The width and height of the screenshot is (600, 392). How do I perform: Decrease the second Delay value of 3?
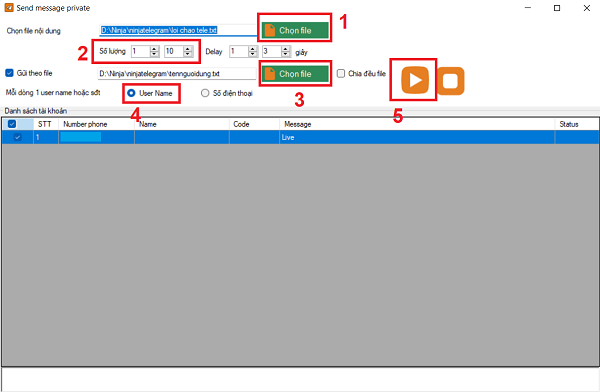[x=286, y=54]
